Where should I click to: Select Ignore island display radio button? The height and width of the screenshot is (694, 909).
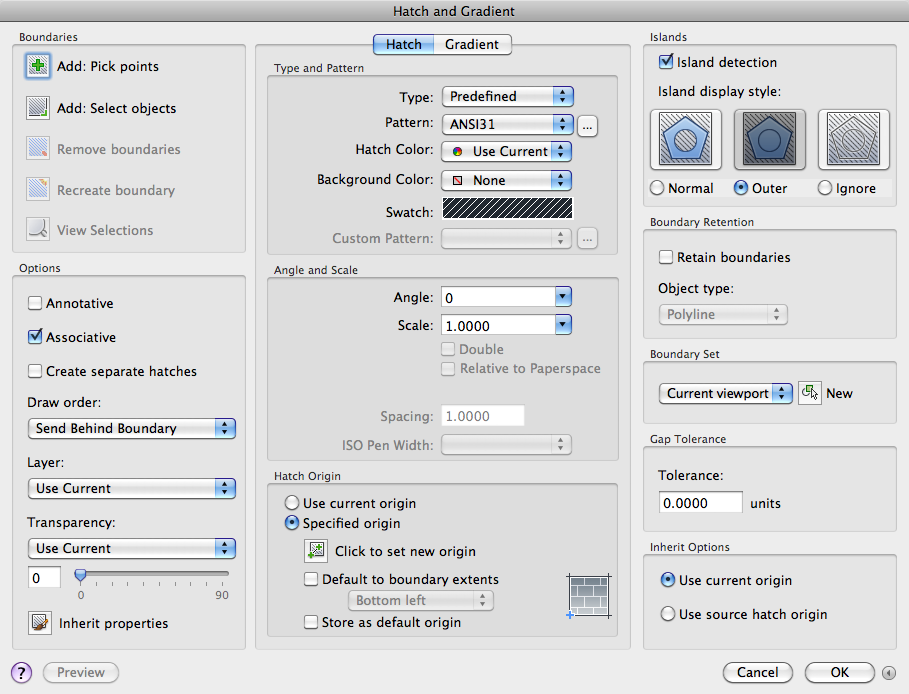(x=825, y=188)
